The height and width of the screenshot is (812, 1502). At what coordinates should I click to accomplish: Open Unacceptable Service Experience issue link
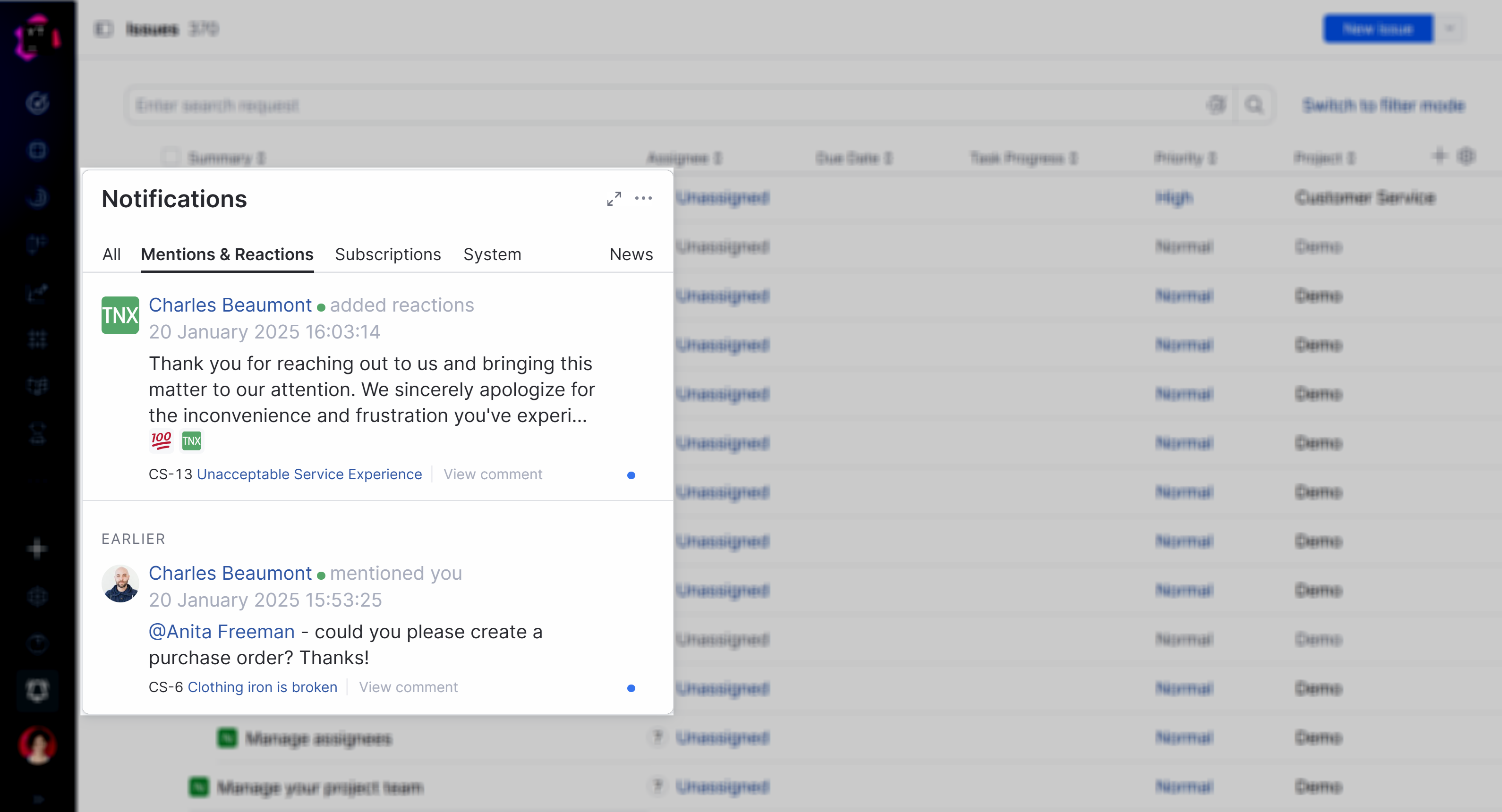click(x=309, y=474)
